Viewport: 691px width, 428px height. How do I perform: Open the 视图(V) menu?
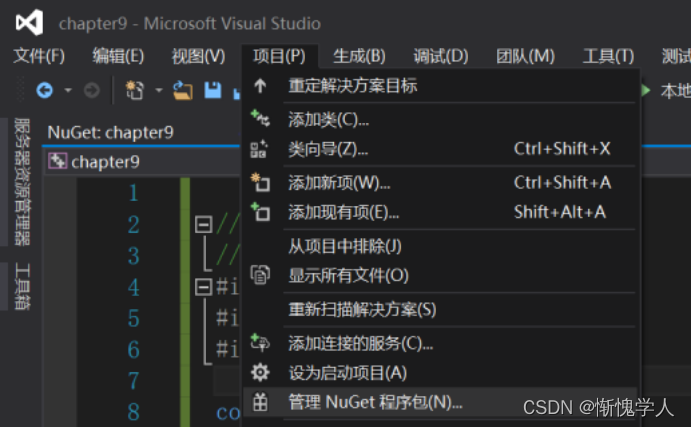[198, 56]
